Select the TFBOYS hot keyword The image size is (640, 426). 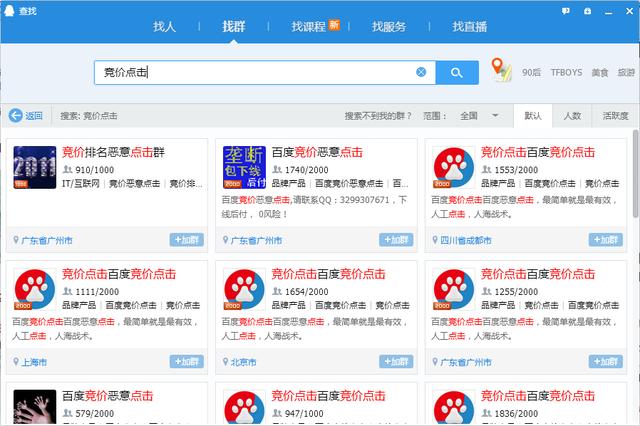tap(566, 73)
